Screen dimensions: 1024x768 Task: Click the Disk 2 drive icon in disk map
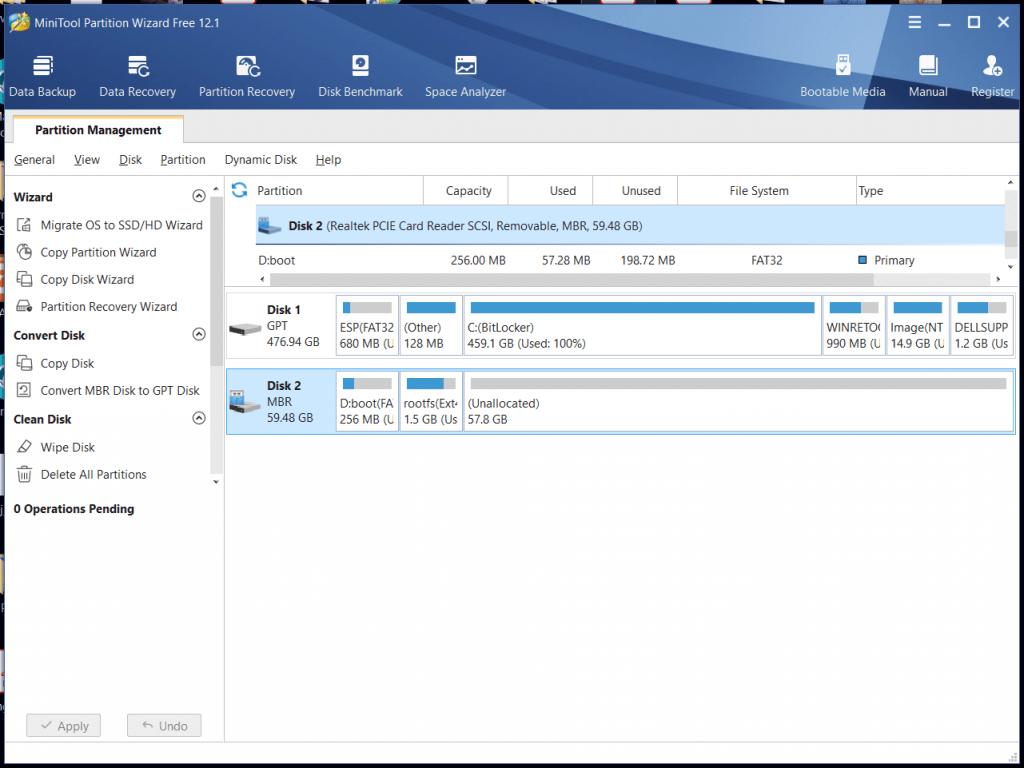point(245,402)
